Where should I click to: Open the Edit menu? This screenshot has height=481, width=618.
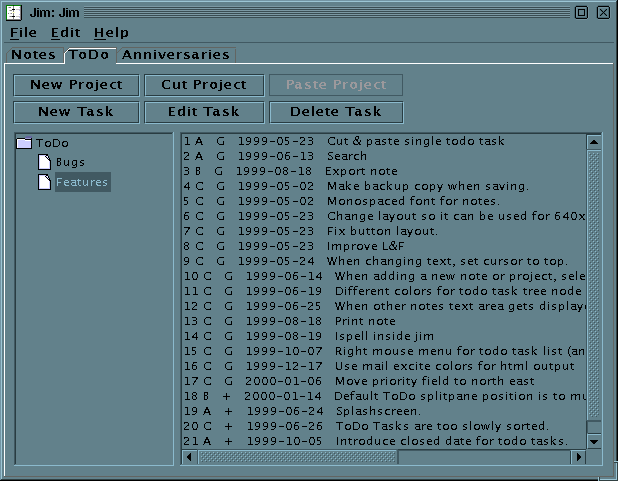[x=65, y=33]
